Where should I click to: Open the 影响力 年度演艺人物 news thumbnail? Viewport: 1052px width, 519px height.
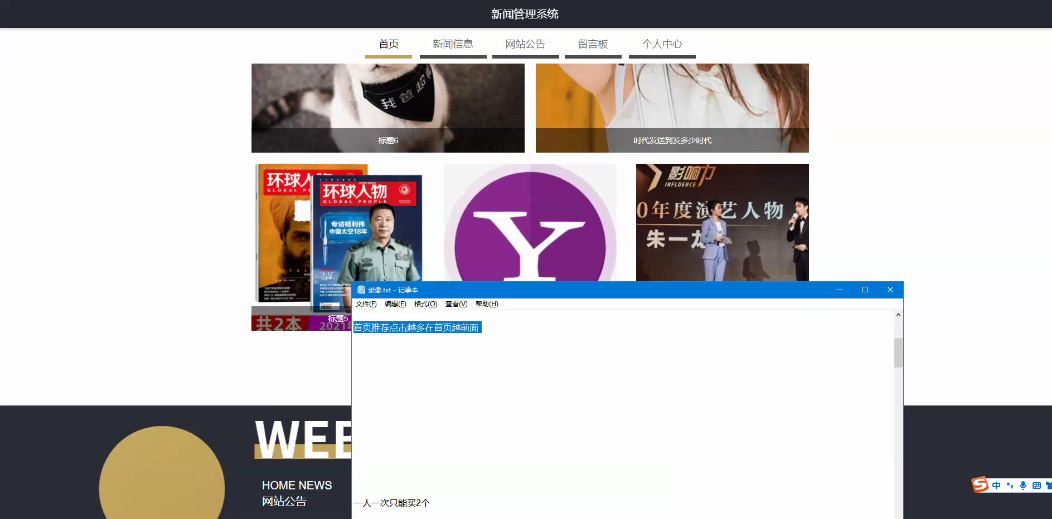[723, 223]
